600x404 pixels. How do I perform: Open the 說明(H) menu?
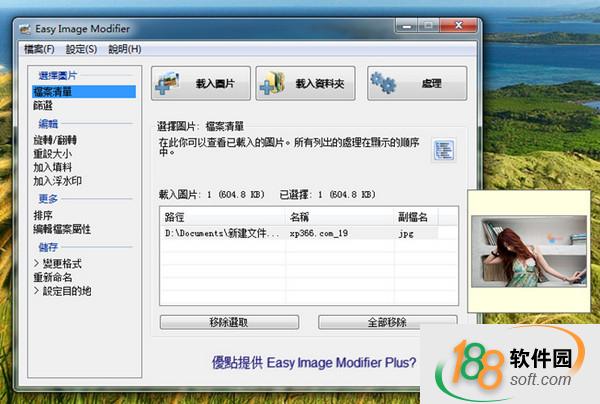pyautogui.click(x=124, y=49)
